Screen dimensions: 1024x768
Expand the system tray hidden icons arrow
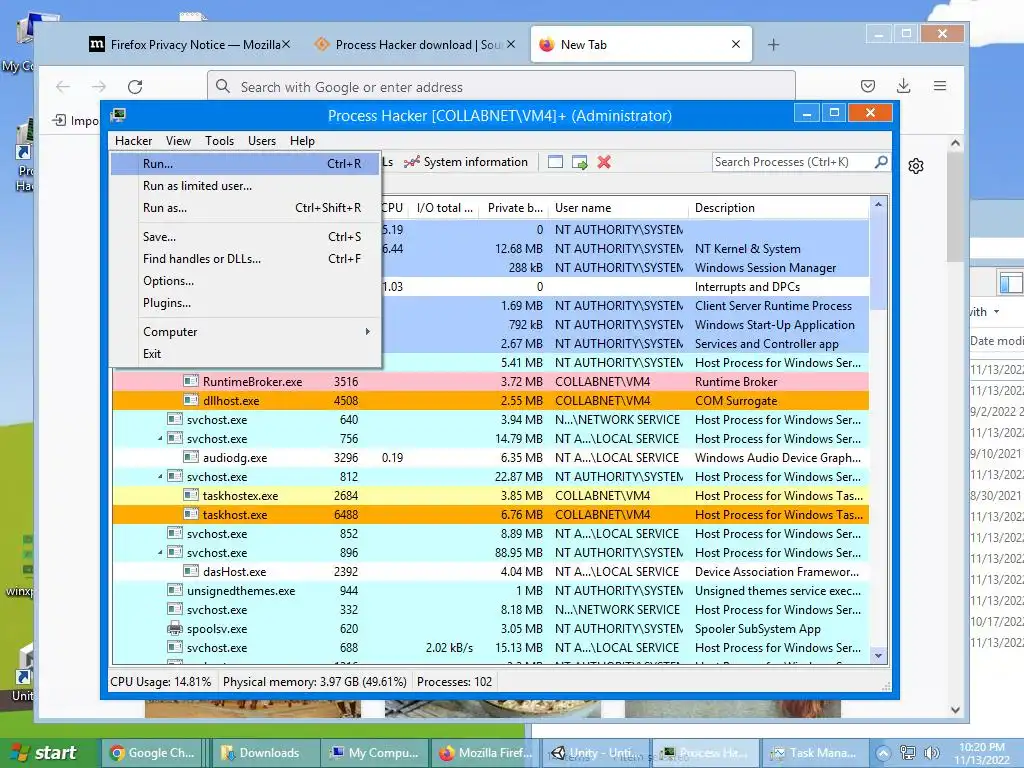click(x=883, y=753)
